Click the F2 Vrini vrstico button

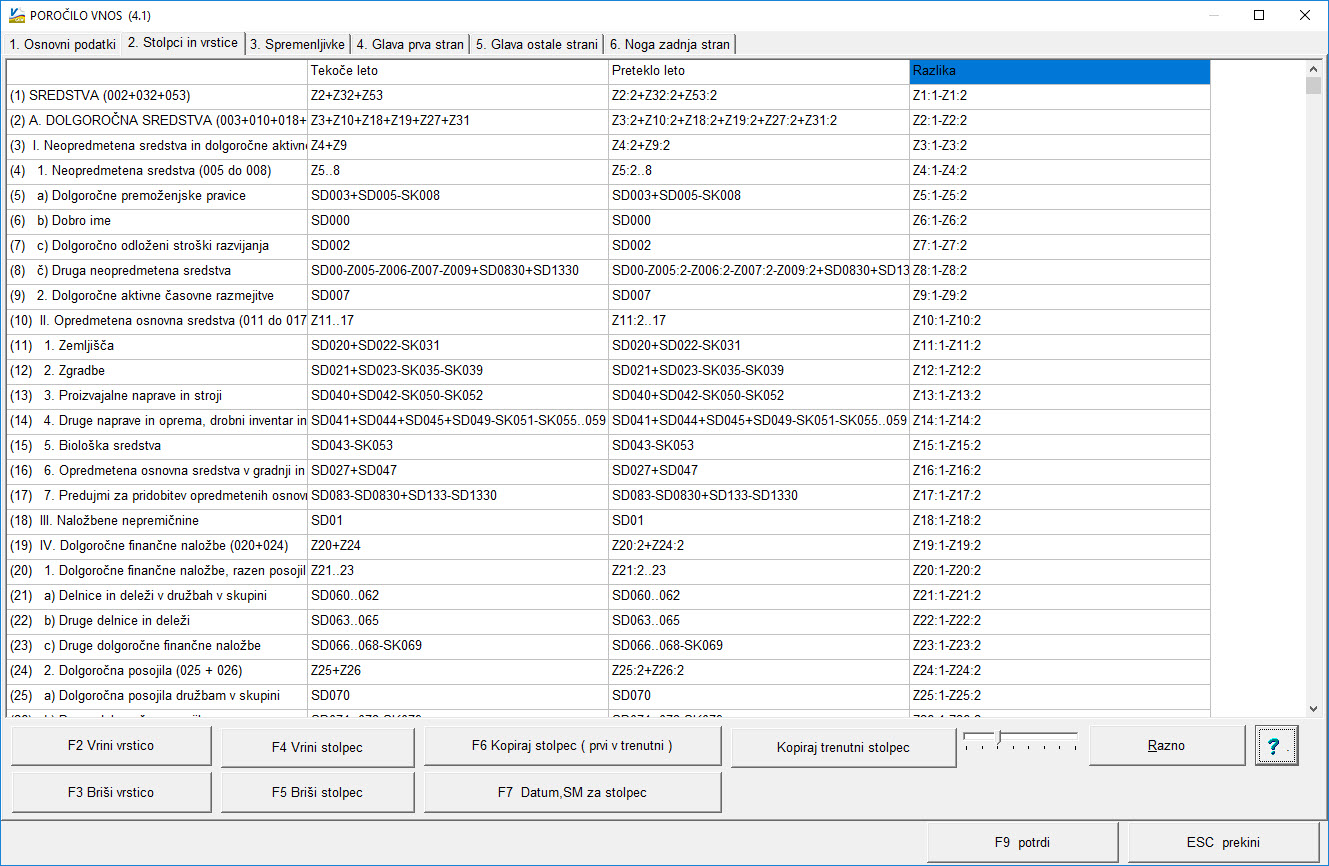[111, 746]
